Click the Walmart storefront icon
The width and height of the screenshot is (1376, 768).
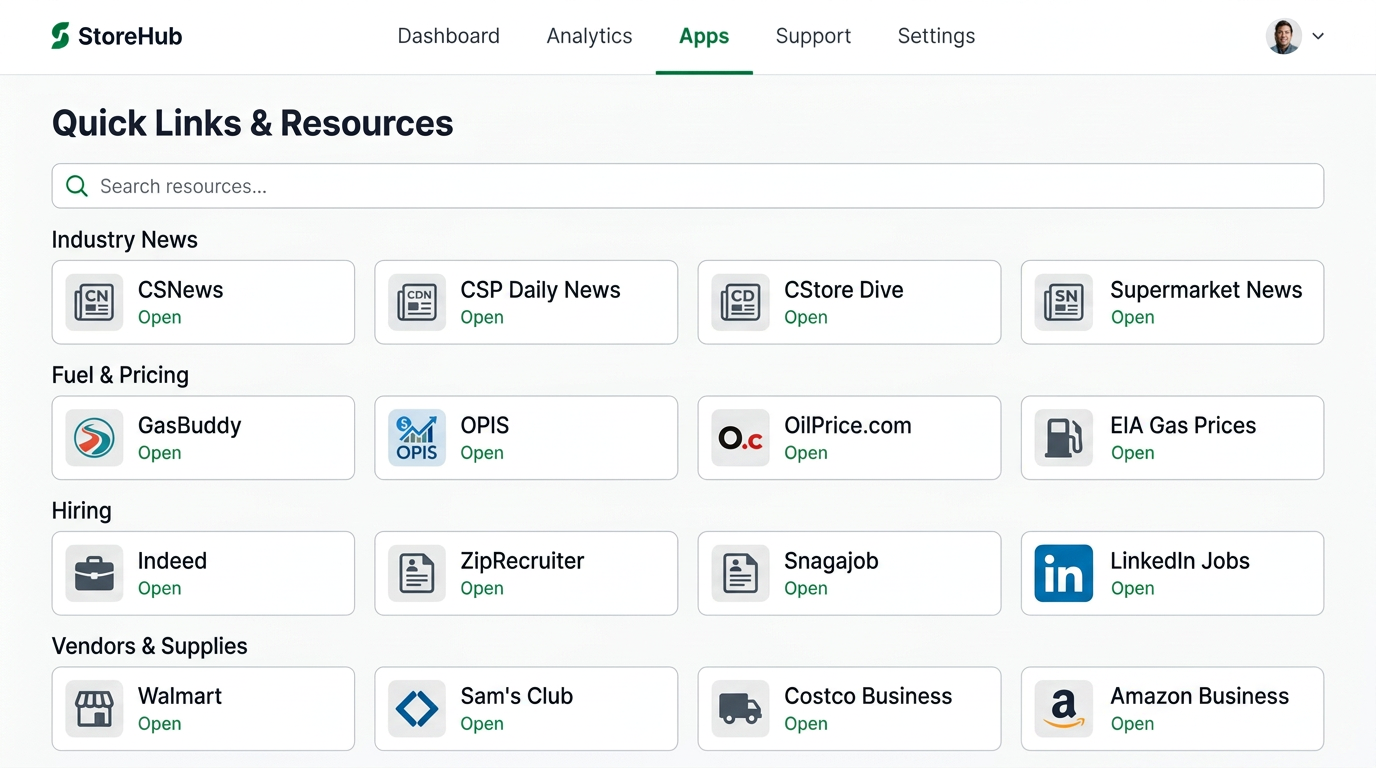[x=95, y=709]
